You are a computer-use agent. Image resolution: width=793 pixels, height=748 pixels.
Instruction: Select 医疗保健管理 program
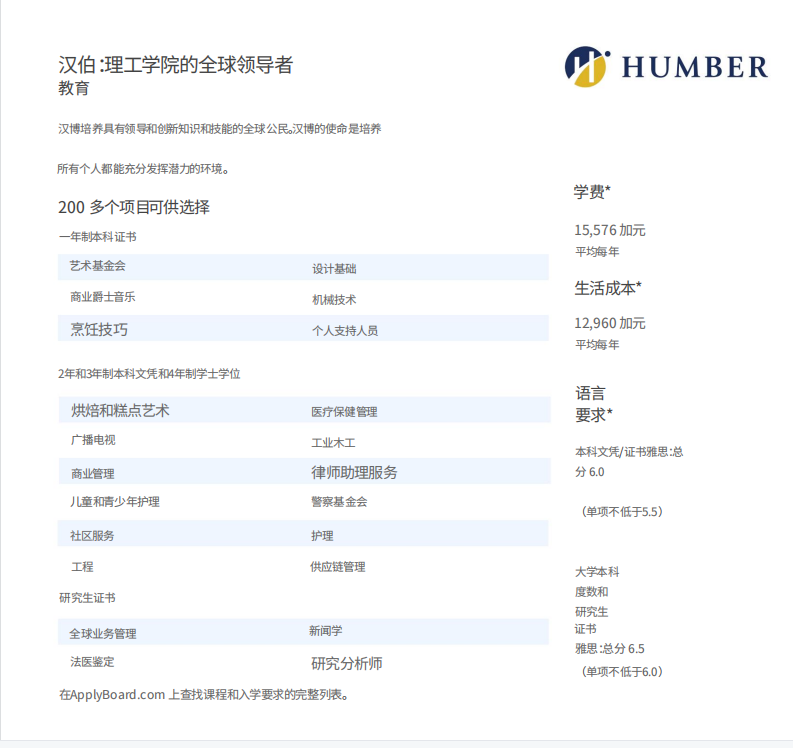pos(344,412)
